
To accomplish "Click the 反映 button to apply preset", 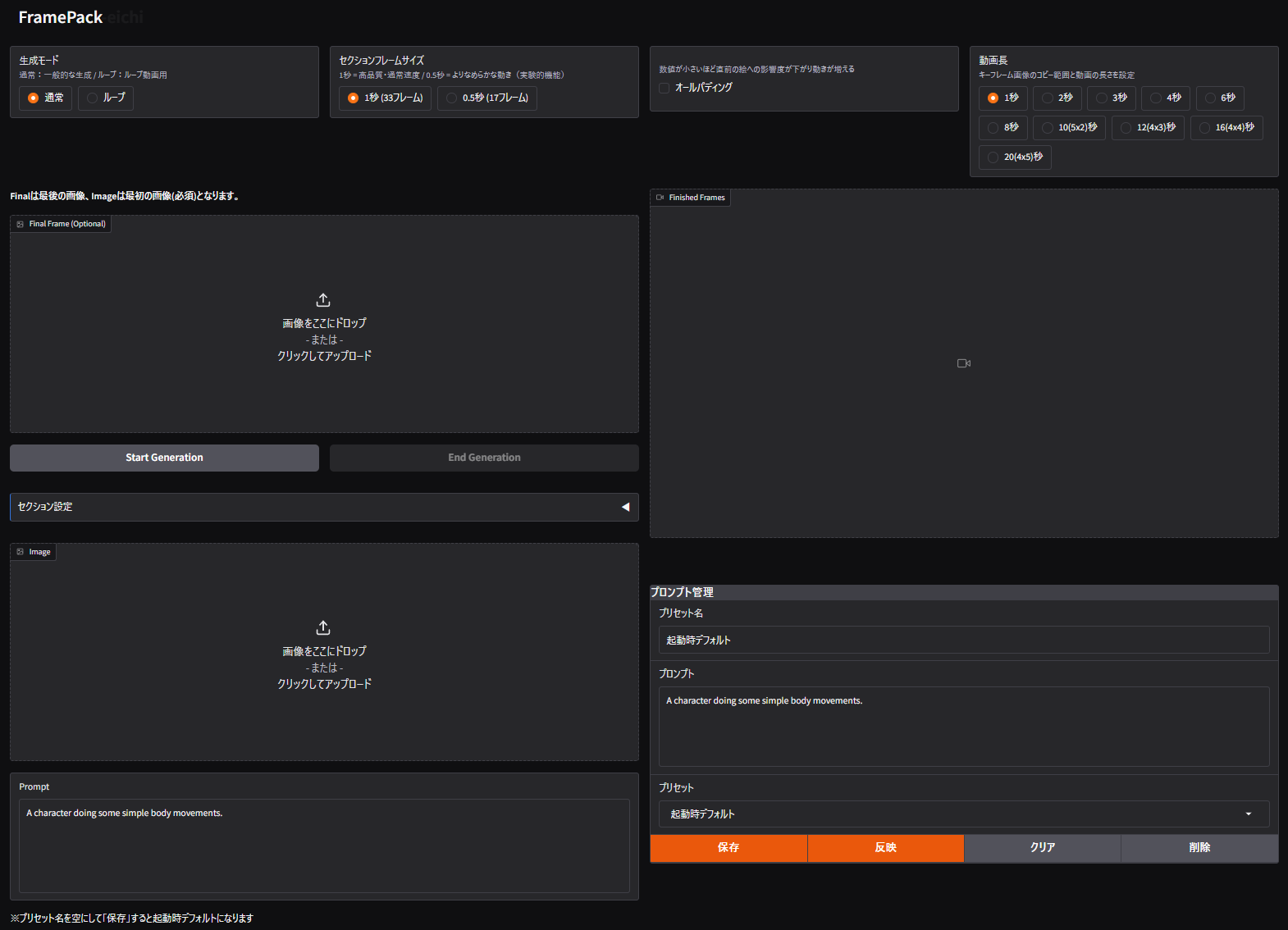I will 886,848.
